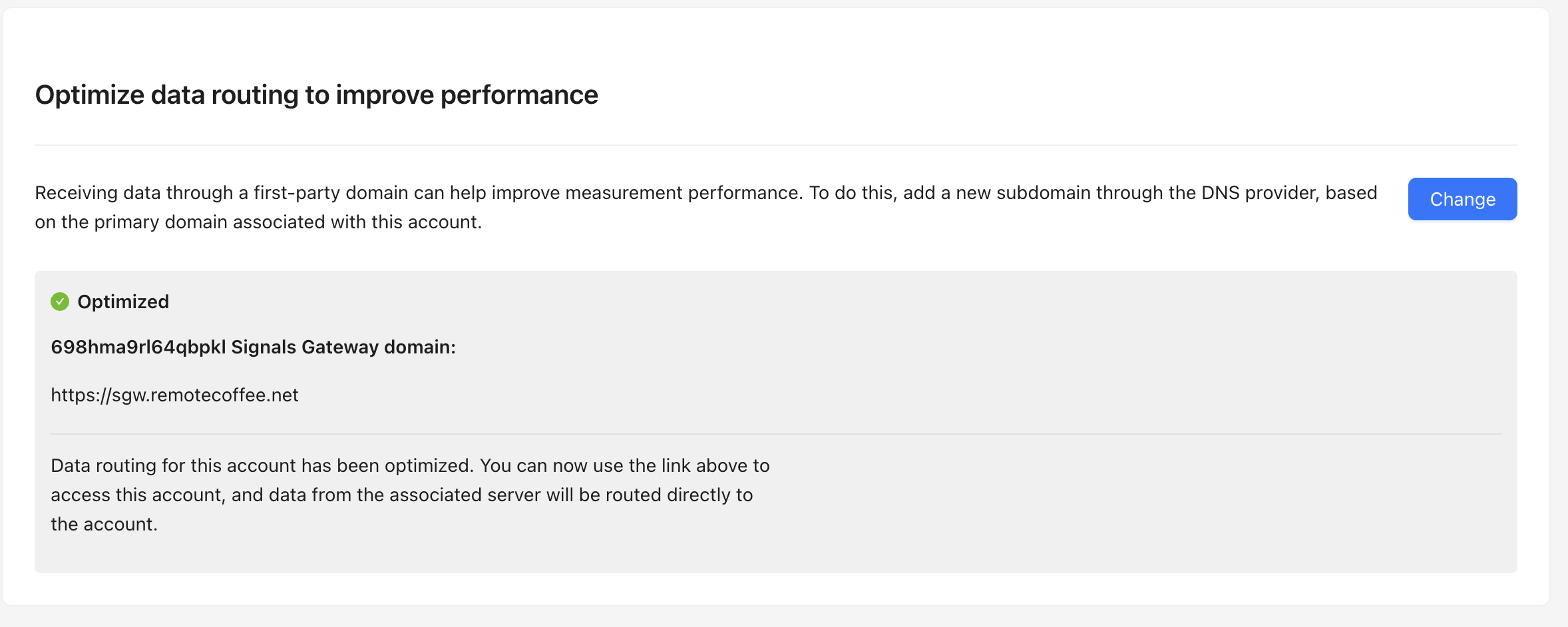Click the phrase "add a new subdomain"

pos(996,193)
